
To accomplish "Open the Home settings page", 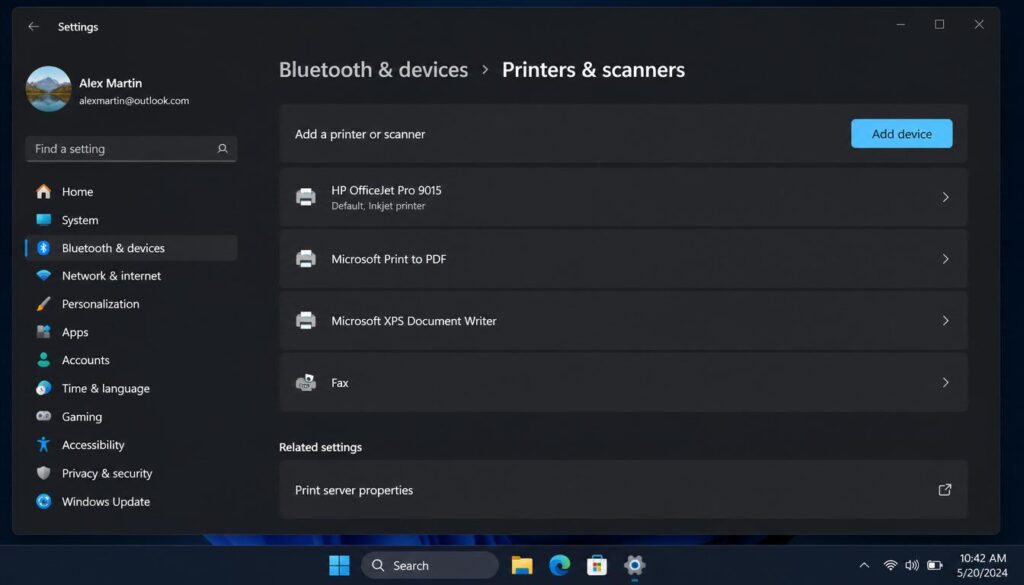I will 131,191.
